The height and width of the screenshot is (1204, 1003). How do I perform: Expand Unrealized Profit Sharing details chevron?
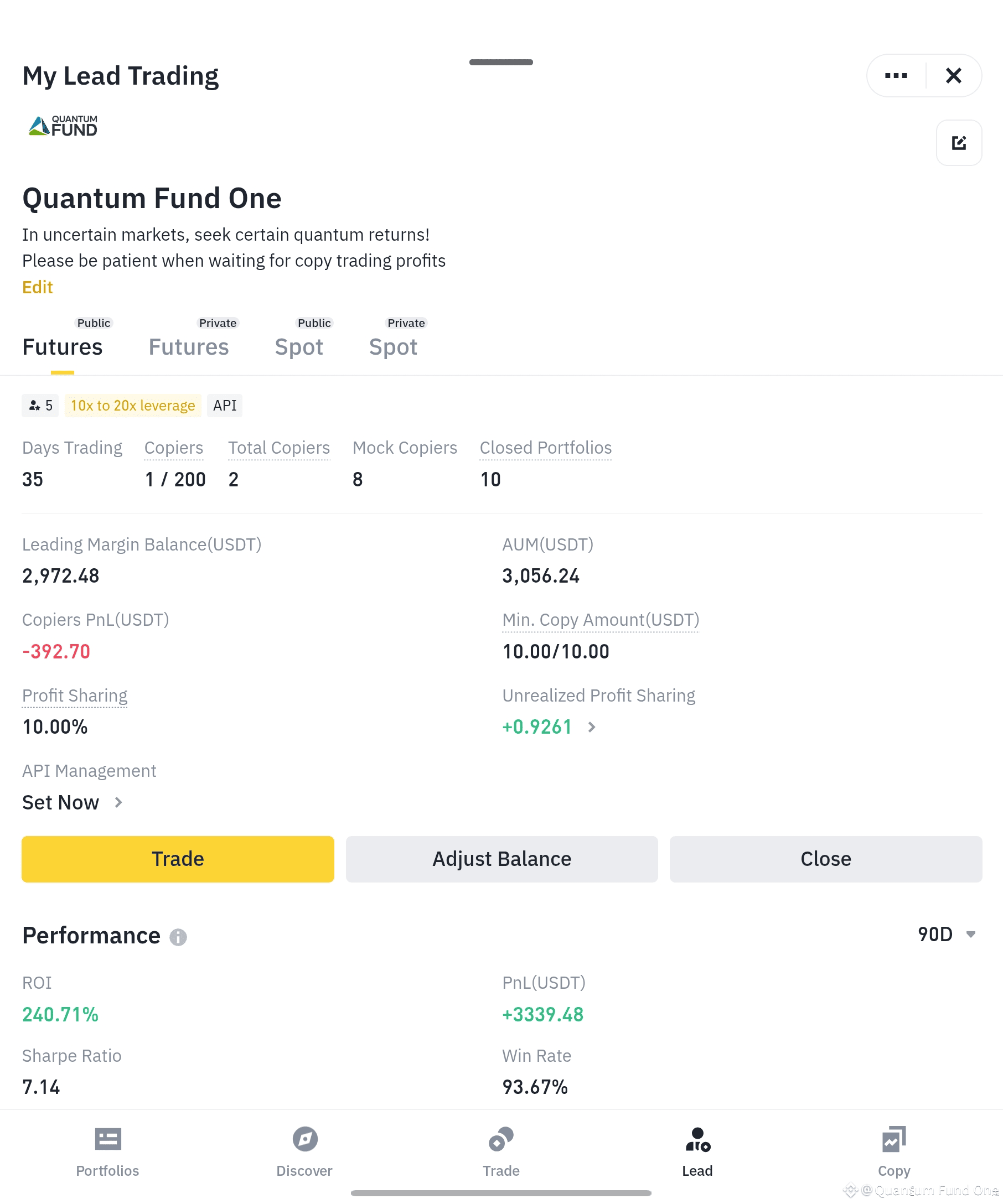pyautogui.click(x=592, y=727)
